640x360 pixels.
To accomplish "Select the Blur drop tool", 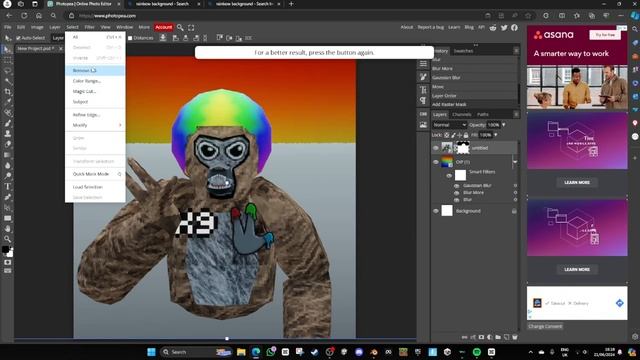I will coord(7,165).
